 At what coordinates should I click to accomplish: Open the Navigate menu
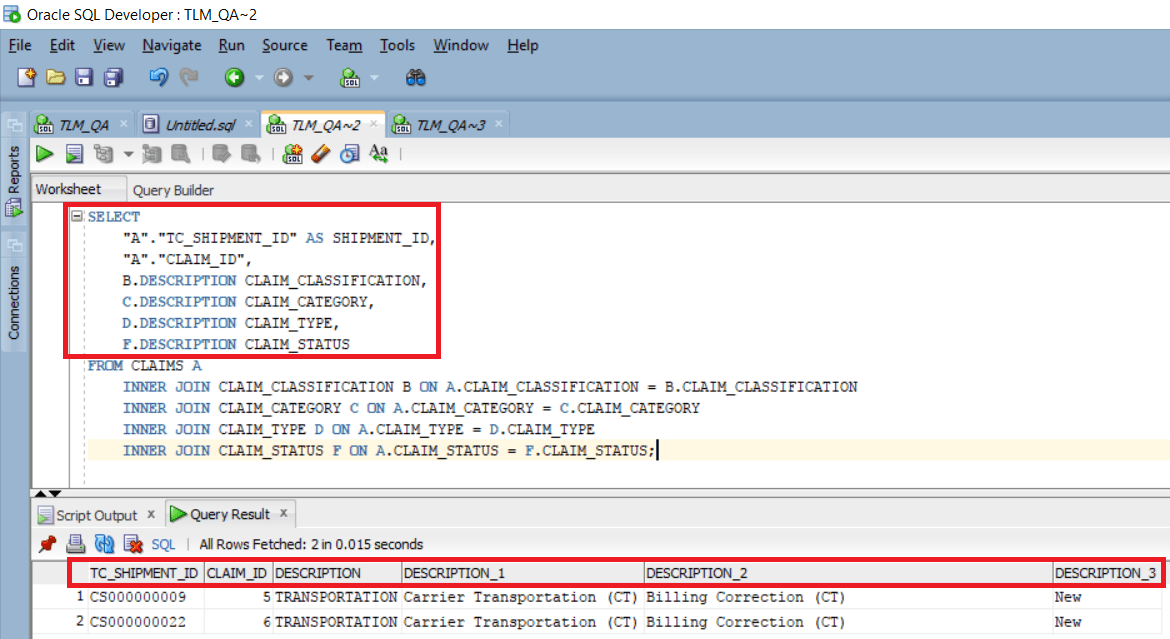[x=172, y=46]
